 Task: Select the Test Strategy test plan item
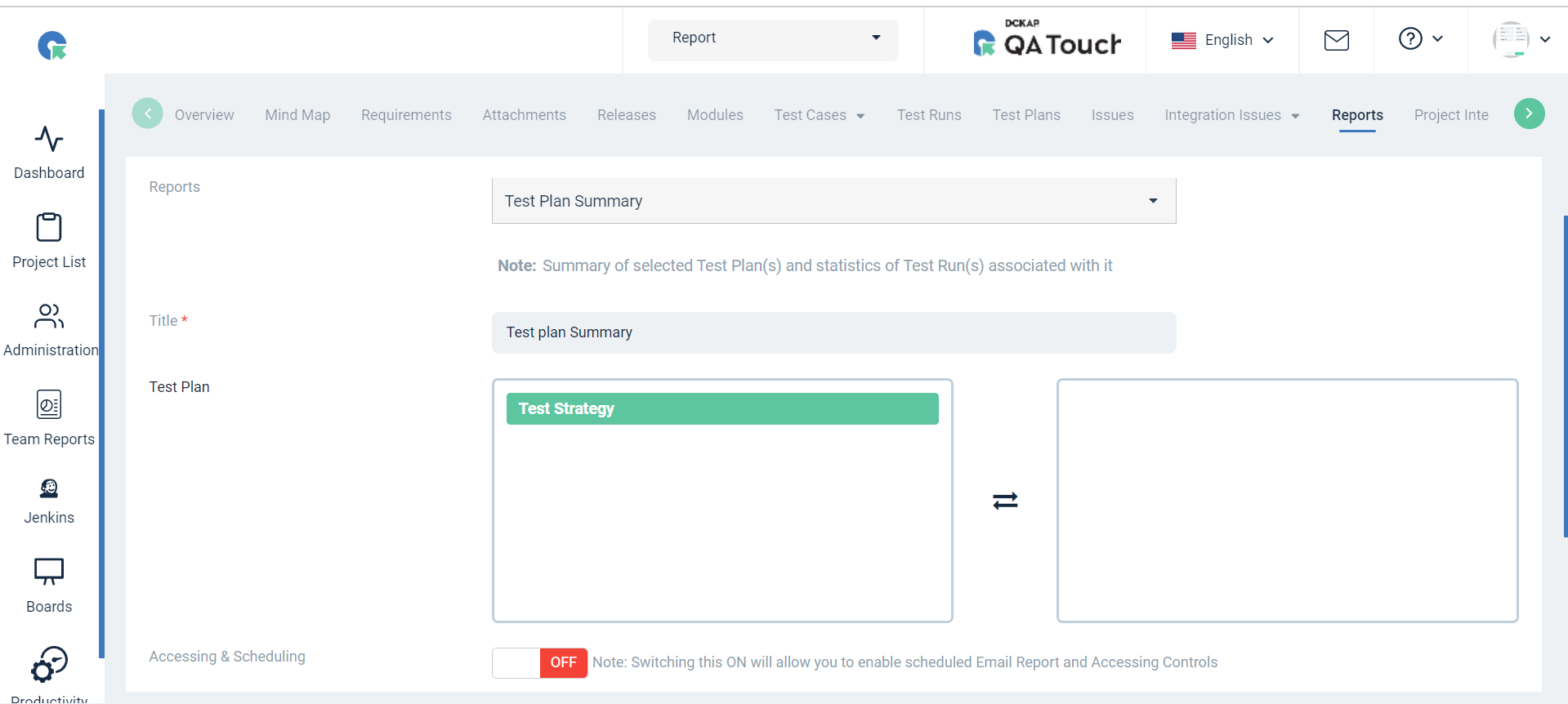[722, 408]
